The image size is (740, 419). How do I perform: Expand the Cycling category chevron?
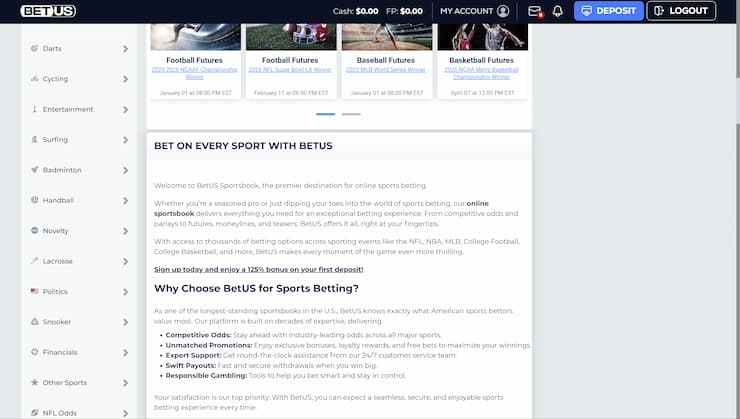126,79
